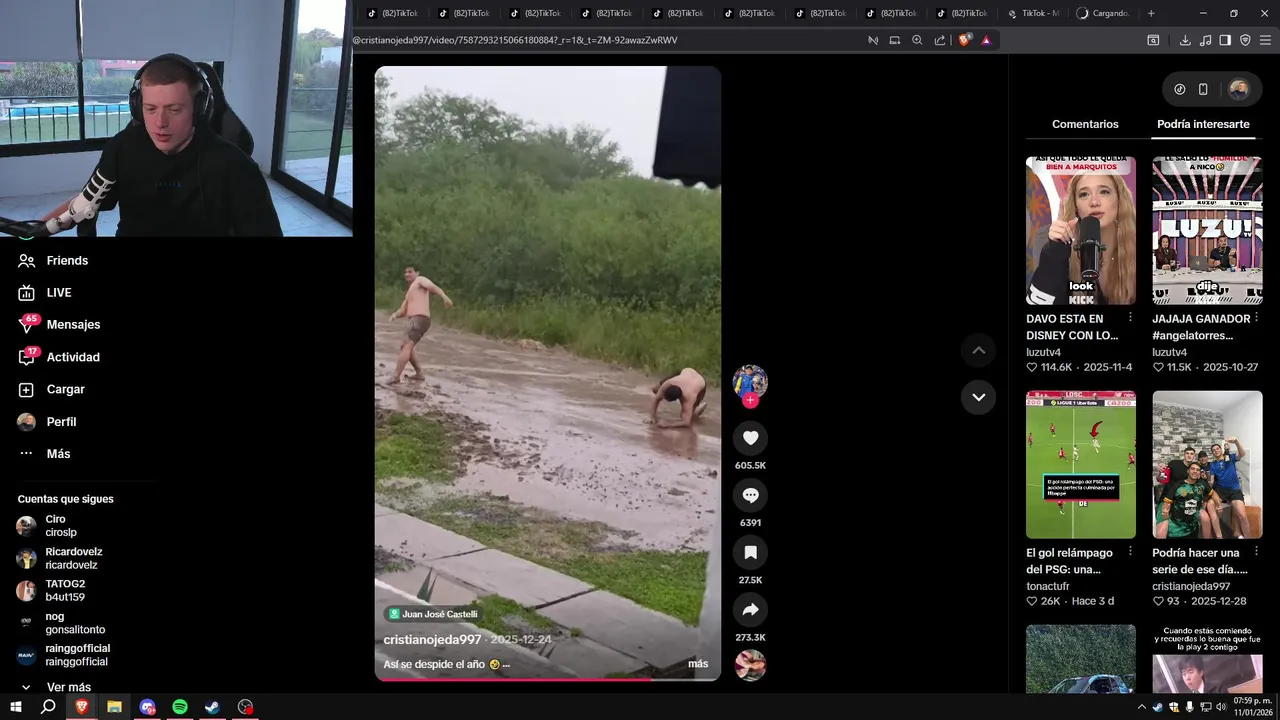
Task: Open the creator's avatar beside the video
Action: click(750, 381)
